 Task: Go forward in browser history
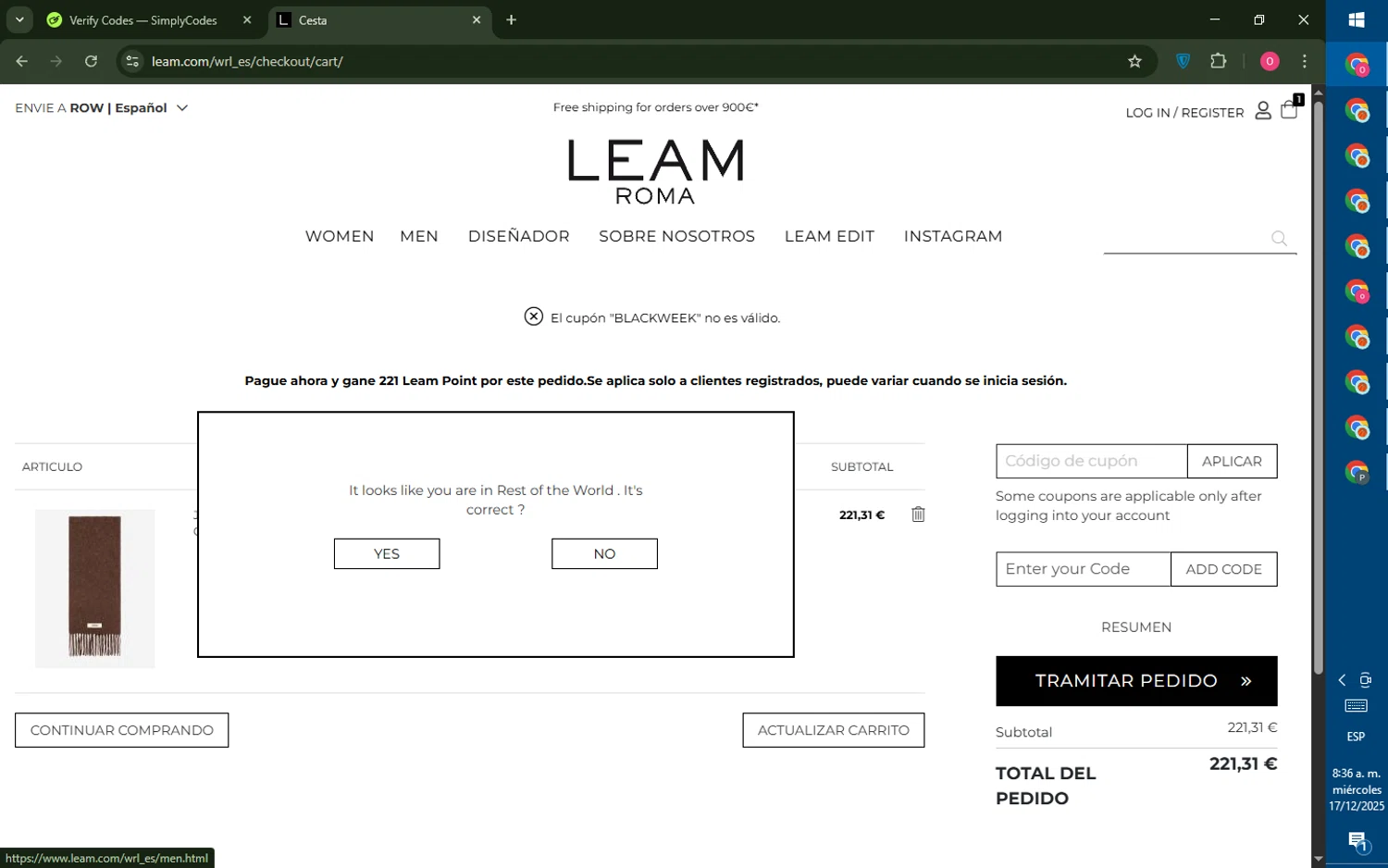[x=56, y=61]
